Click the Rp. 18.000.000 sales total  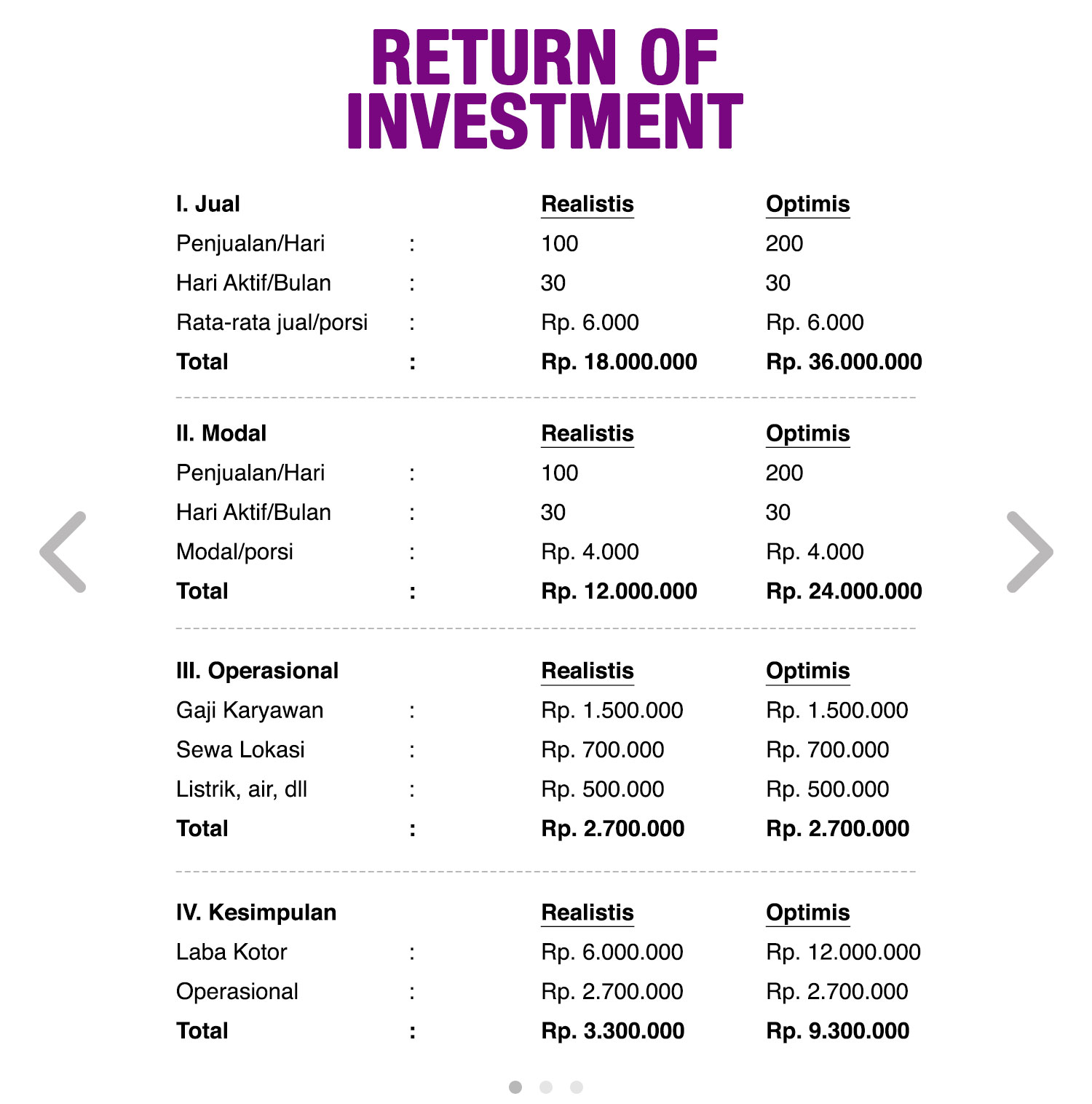click(x=619, y=362)
